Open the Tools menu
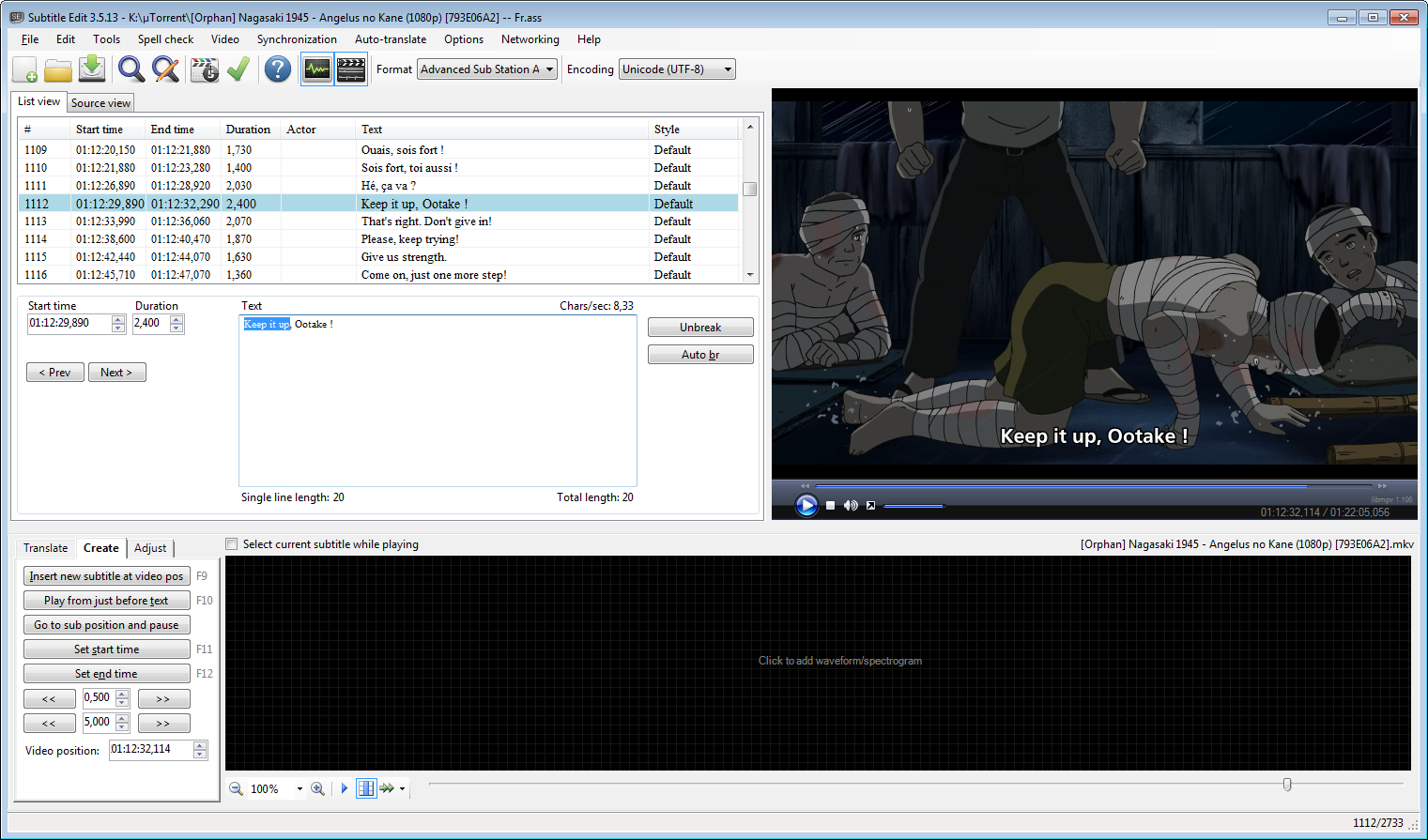This screenshot has width=1428, height=840. (106, 39)
